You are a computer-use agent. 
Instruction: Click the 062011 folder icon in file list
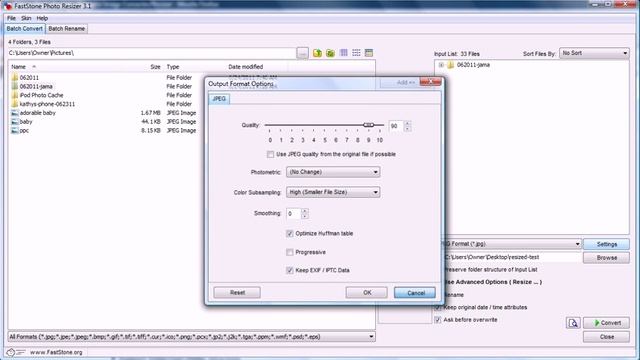pyautogui.click(x=15, y=77)
